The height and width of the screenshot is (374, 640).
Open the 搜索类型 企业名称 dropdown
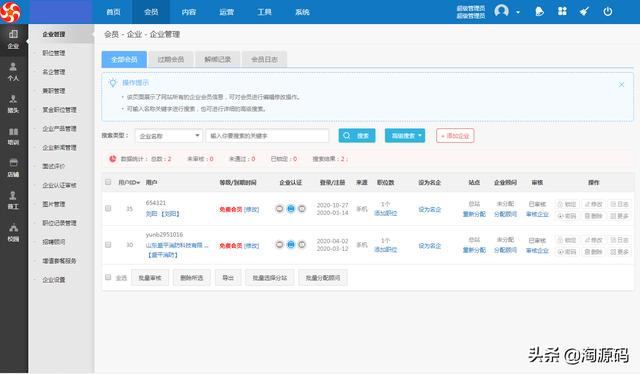[x=169, y=136]
